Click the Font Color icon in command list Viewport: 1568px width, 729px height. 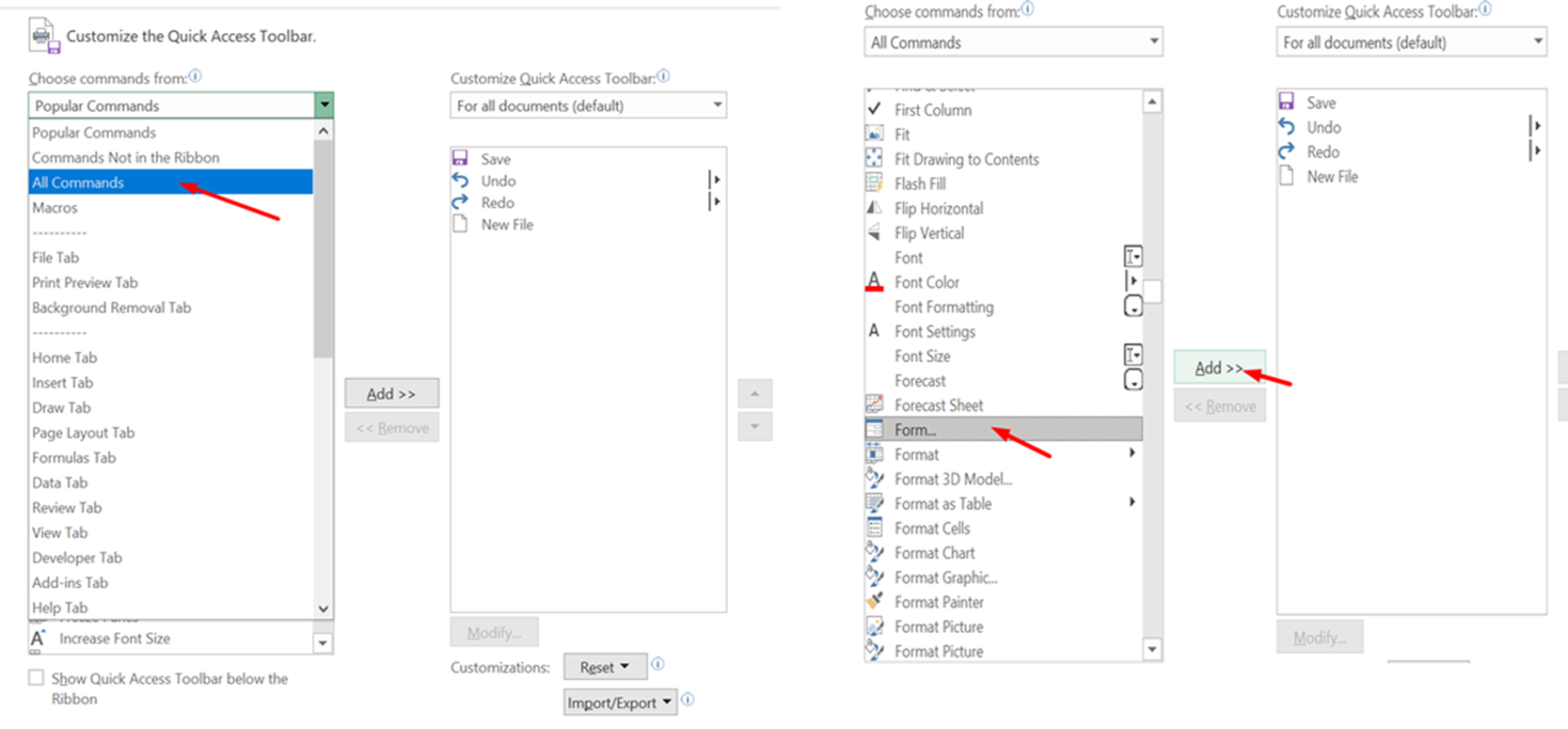(x=875, y=282)
